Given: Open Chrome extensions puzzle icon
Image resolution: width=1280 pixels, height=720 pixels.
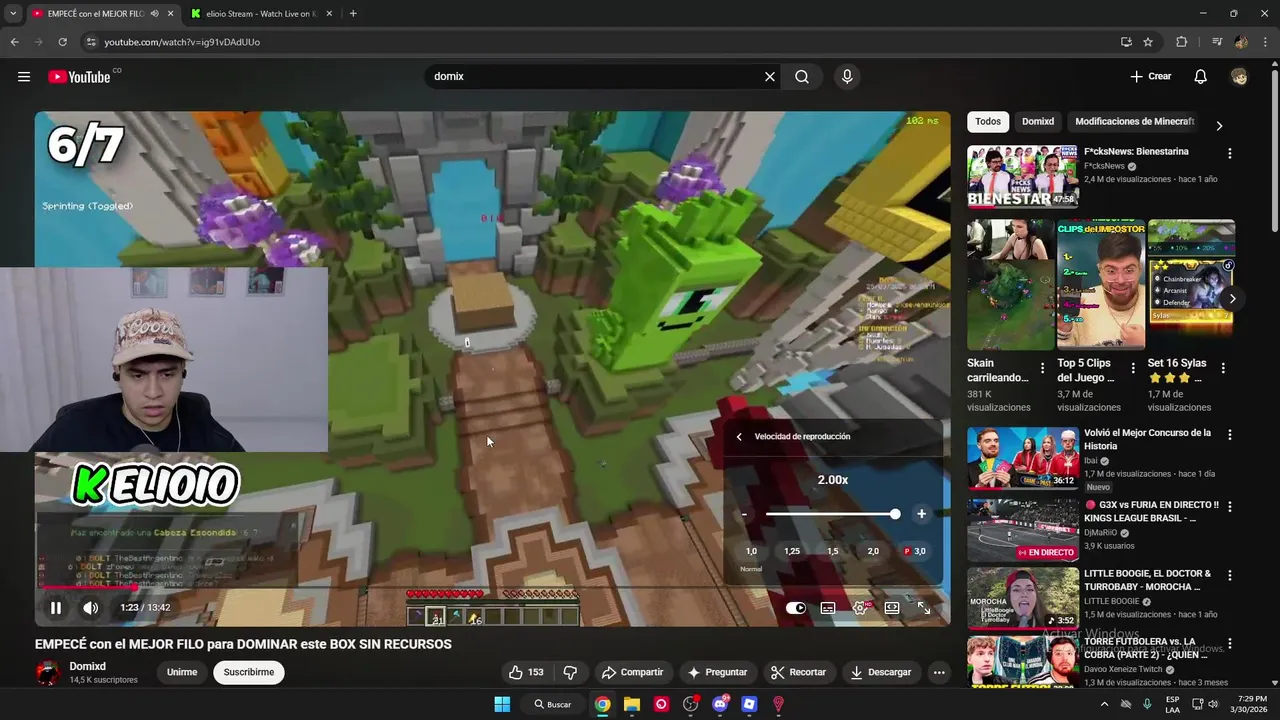Looking at the screenshot, I should (1182, 42).
